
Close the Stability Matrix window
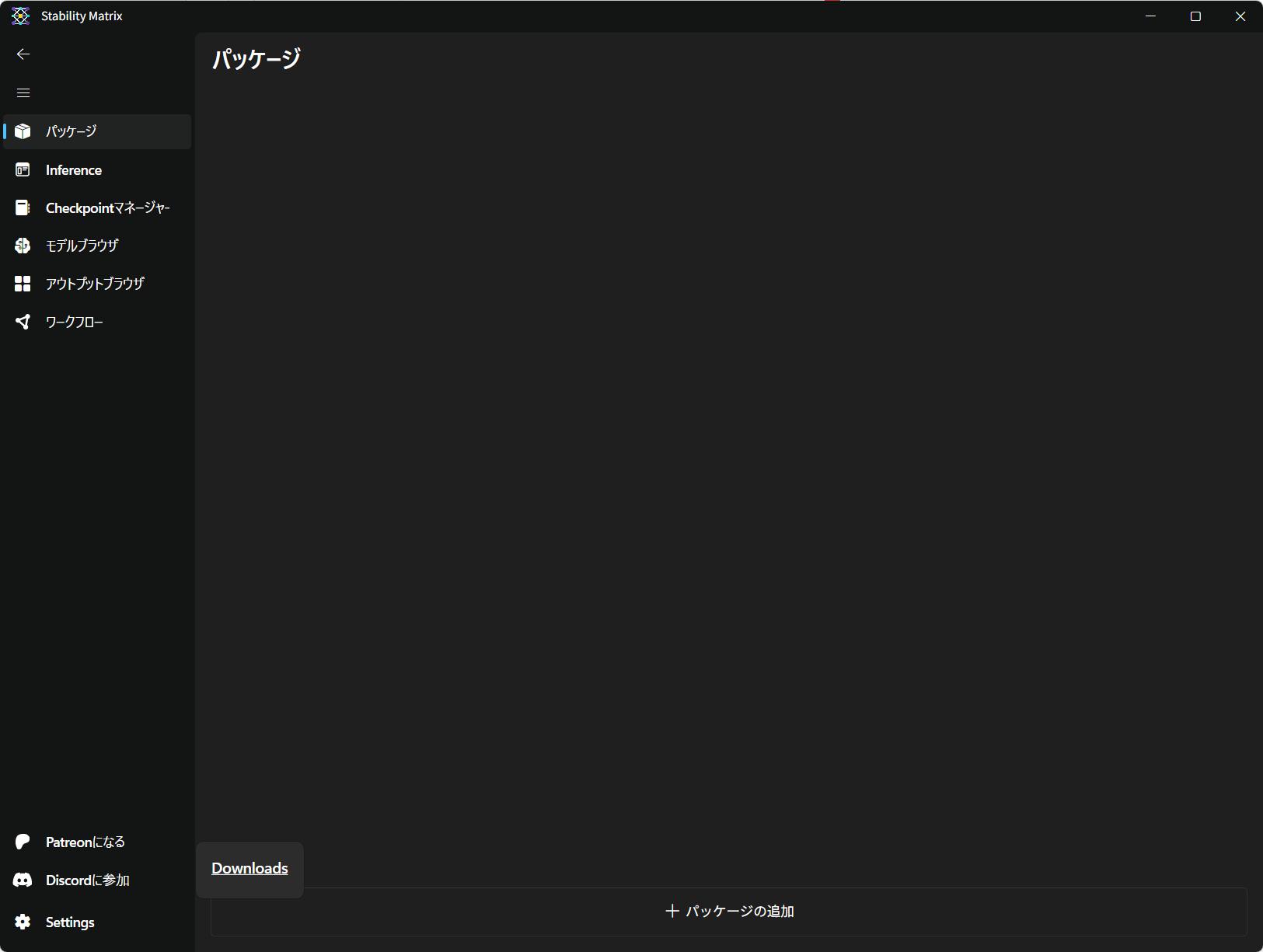[x=1240, y=16]
